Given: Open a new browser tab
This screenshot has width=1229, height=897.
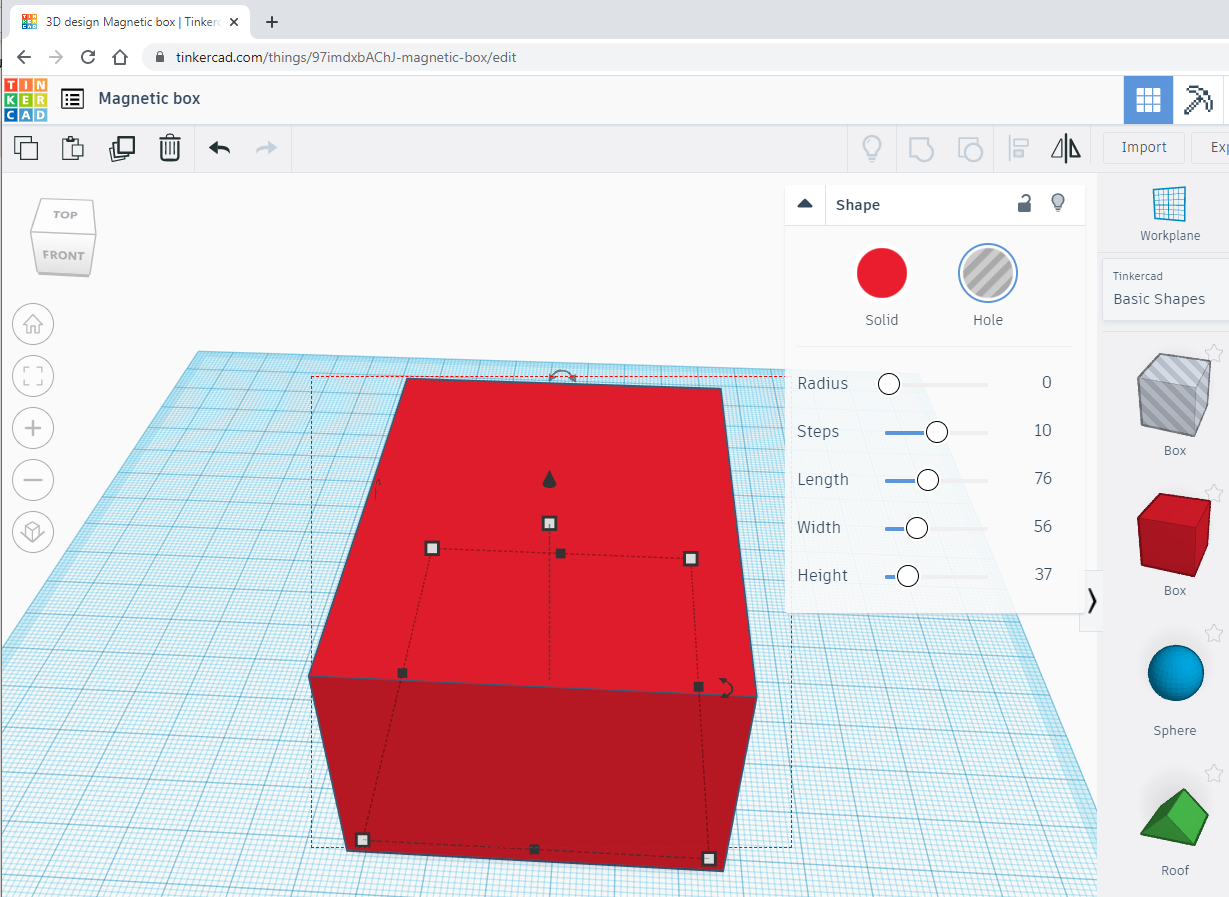Looking at the screenshot, I should (271, 21).
